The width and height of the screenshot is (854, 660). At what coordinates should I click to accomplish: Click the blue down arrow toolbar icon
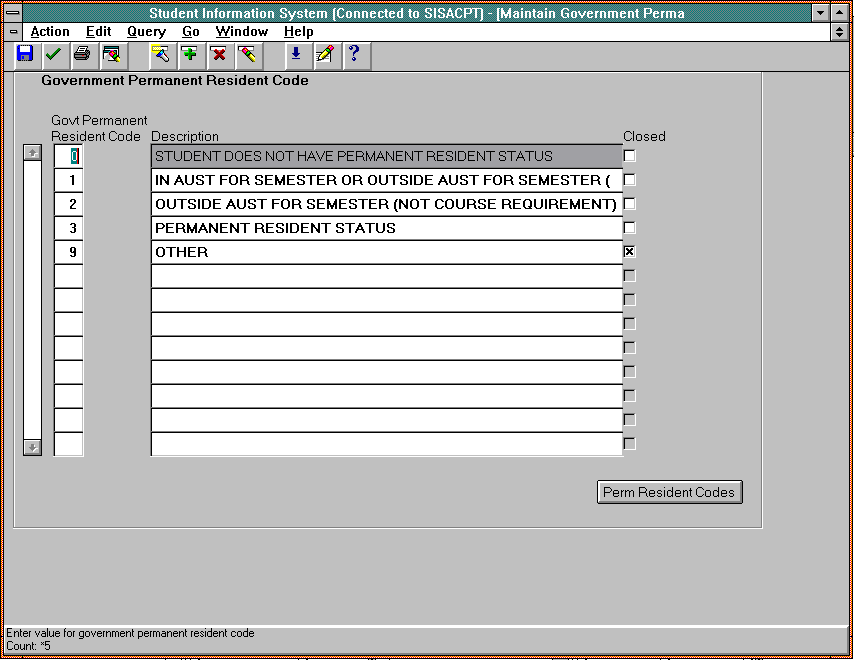tap(295, 54)
